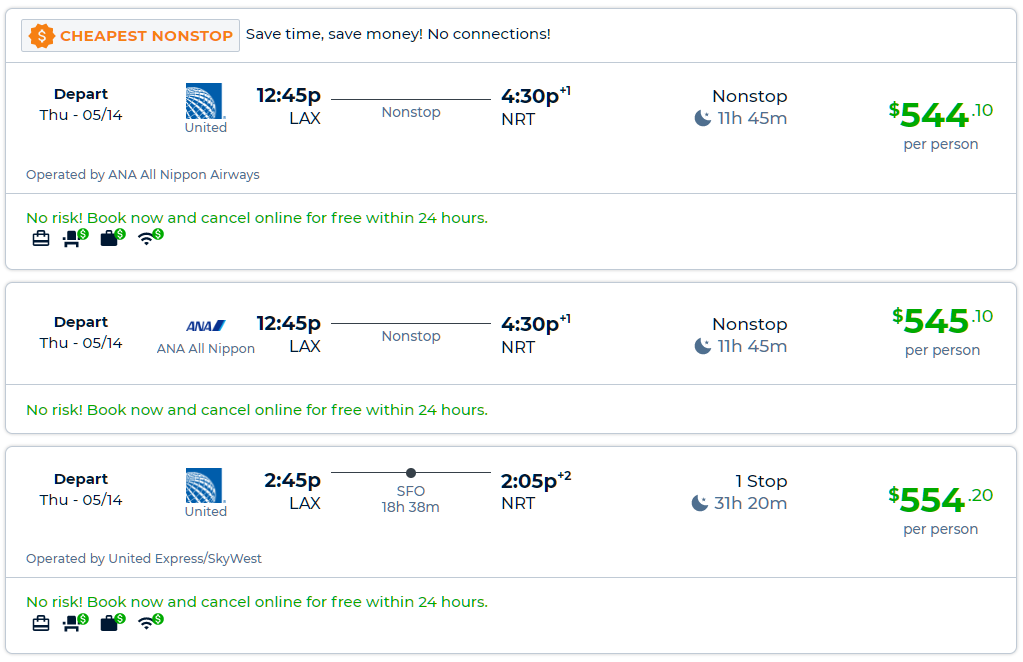This screenshot has height=662, width=1023.
Task: Click "Operated by United Express/SkyWest" text
Action: (144, 559)
